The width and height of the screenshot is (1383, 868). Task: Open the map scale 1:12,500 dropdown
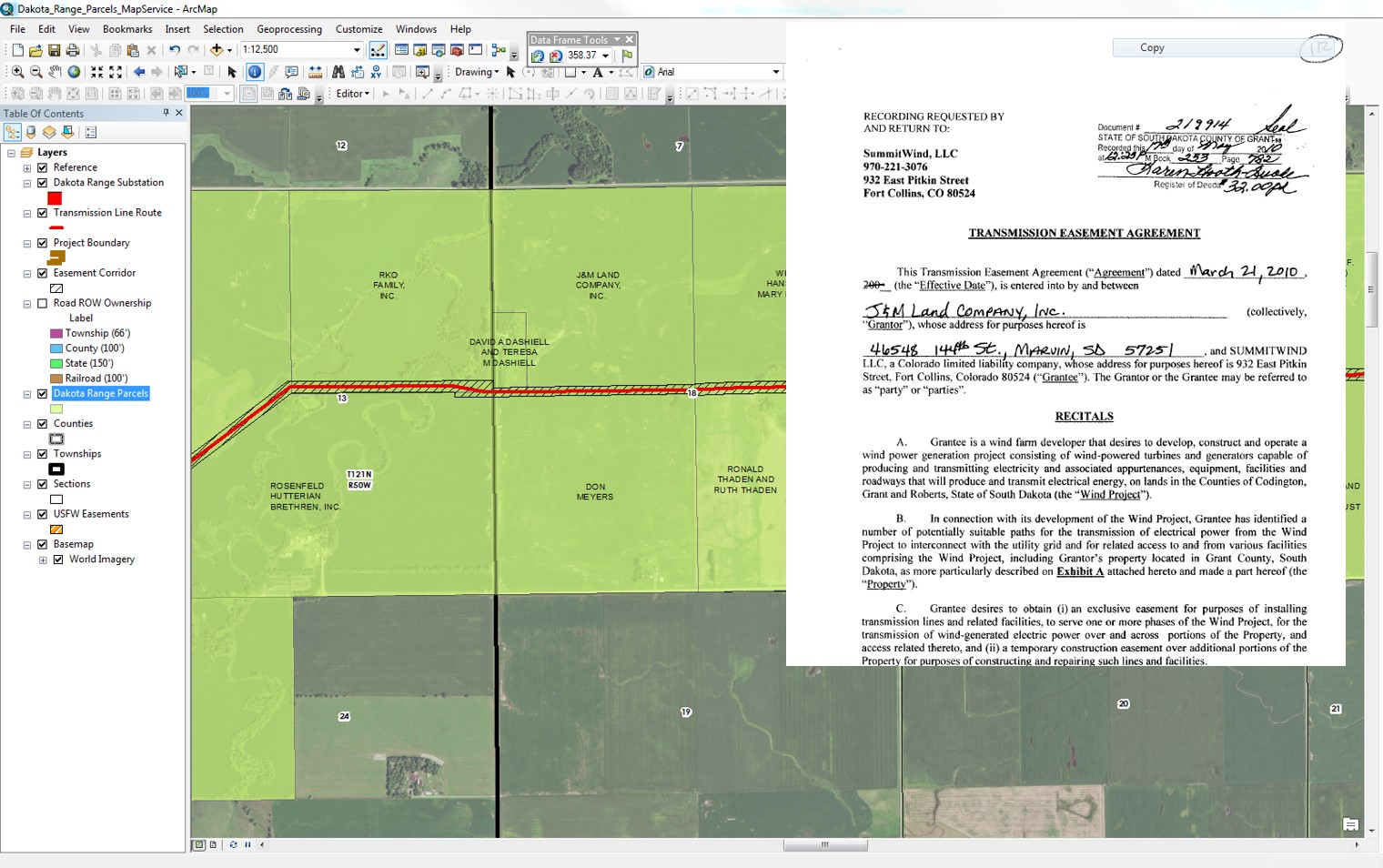[x=357, y=50]
